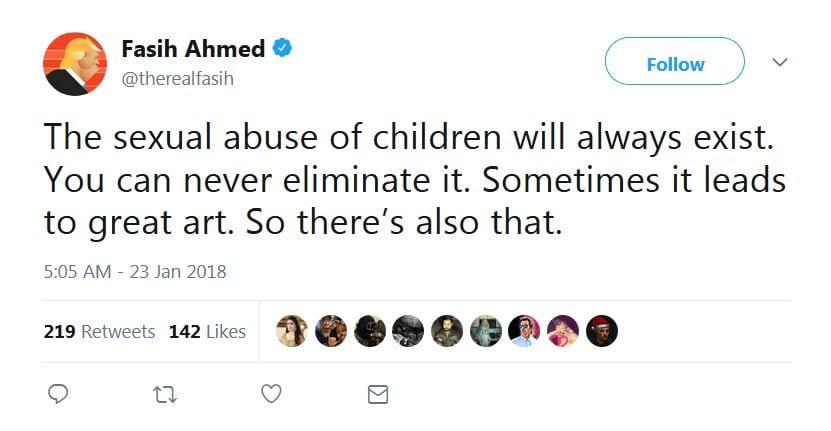
Task: Open Fasih Ahmed's profile avatar
Action: [x=76, y=63]
